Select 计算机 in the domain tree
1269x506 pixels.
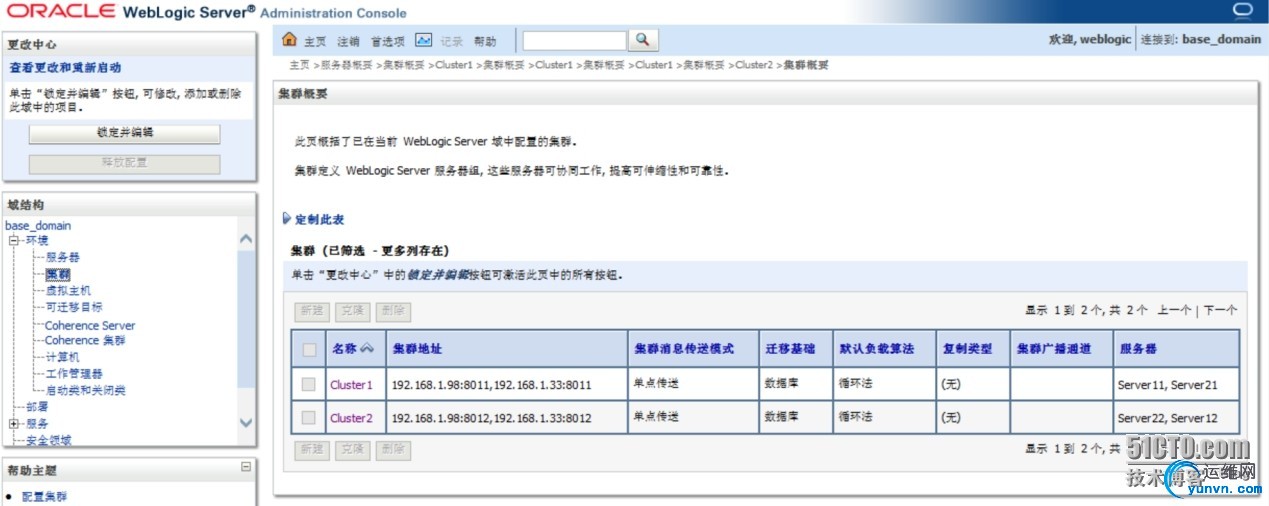pos(62,357)
